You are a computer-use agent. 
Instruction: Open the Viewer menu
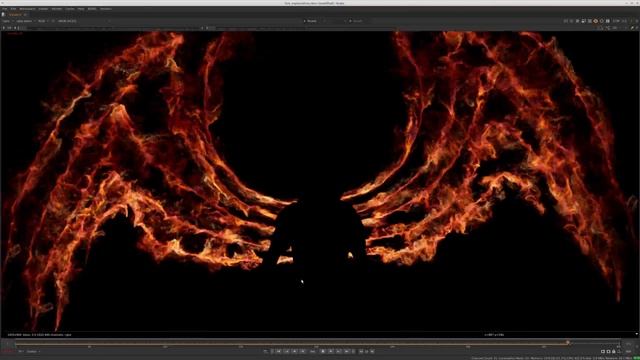(x=43, y=9)
